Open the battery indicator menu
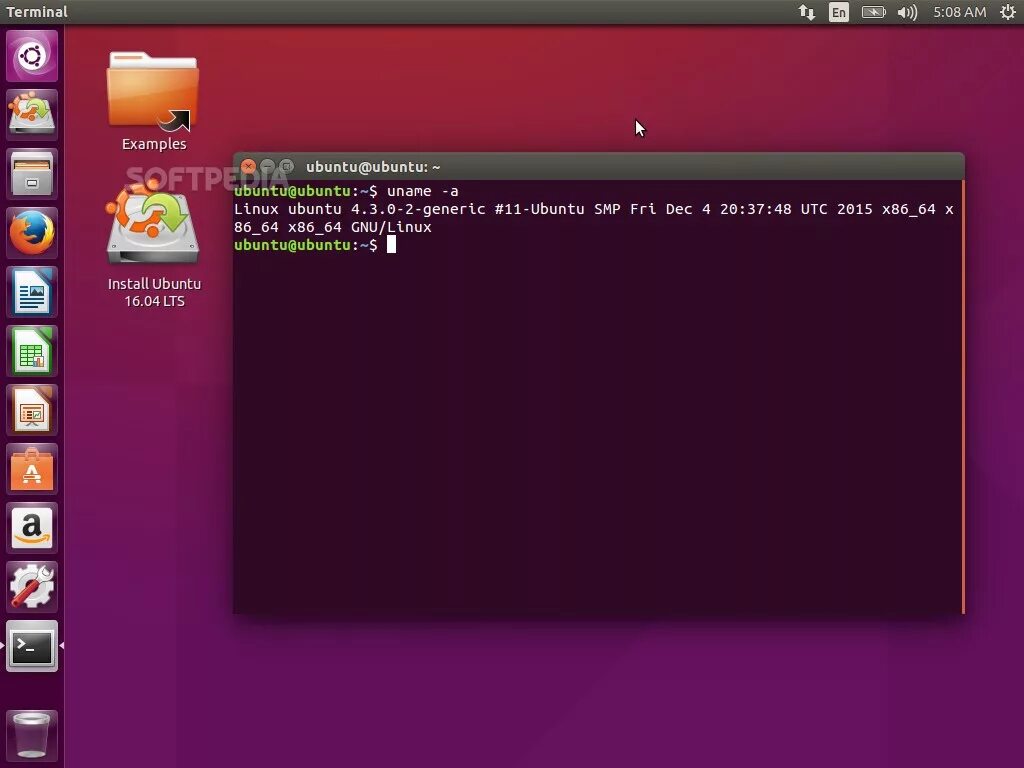1024x768 pixels. pos(873,12)
